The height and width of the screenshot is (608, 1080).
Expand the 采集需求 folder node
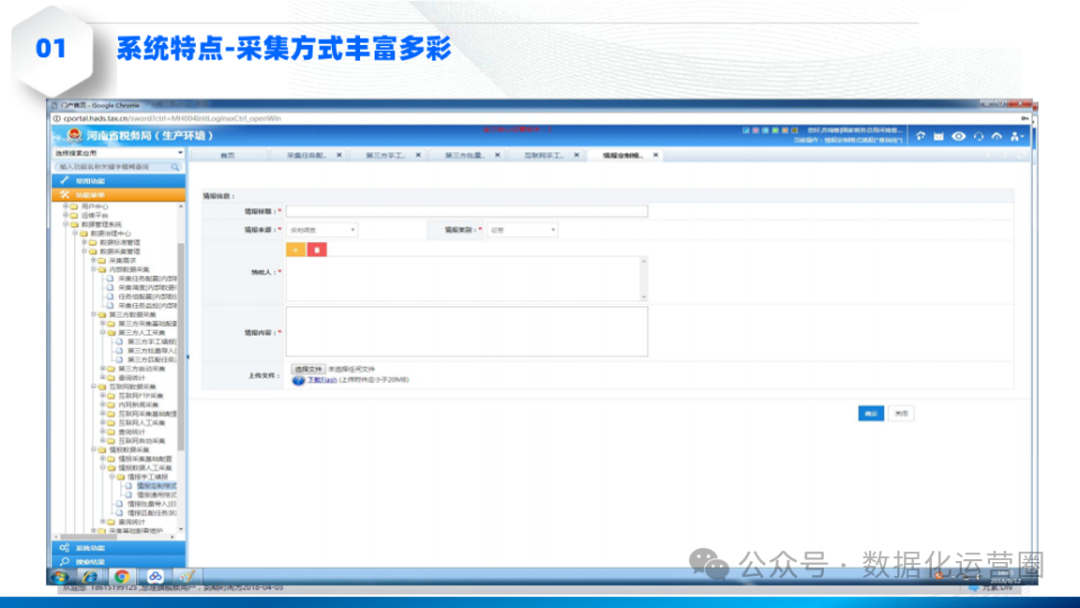coord(93,260)
